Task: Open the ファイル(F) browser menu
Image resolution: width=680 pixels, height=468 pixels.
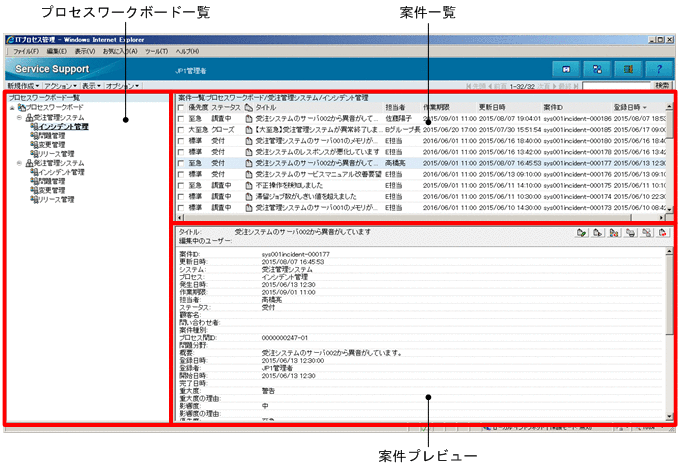Action: click(26, 51)
